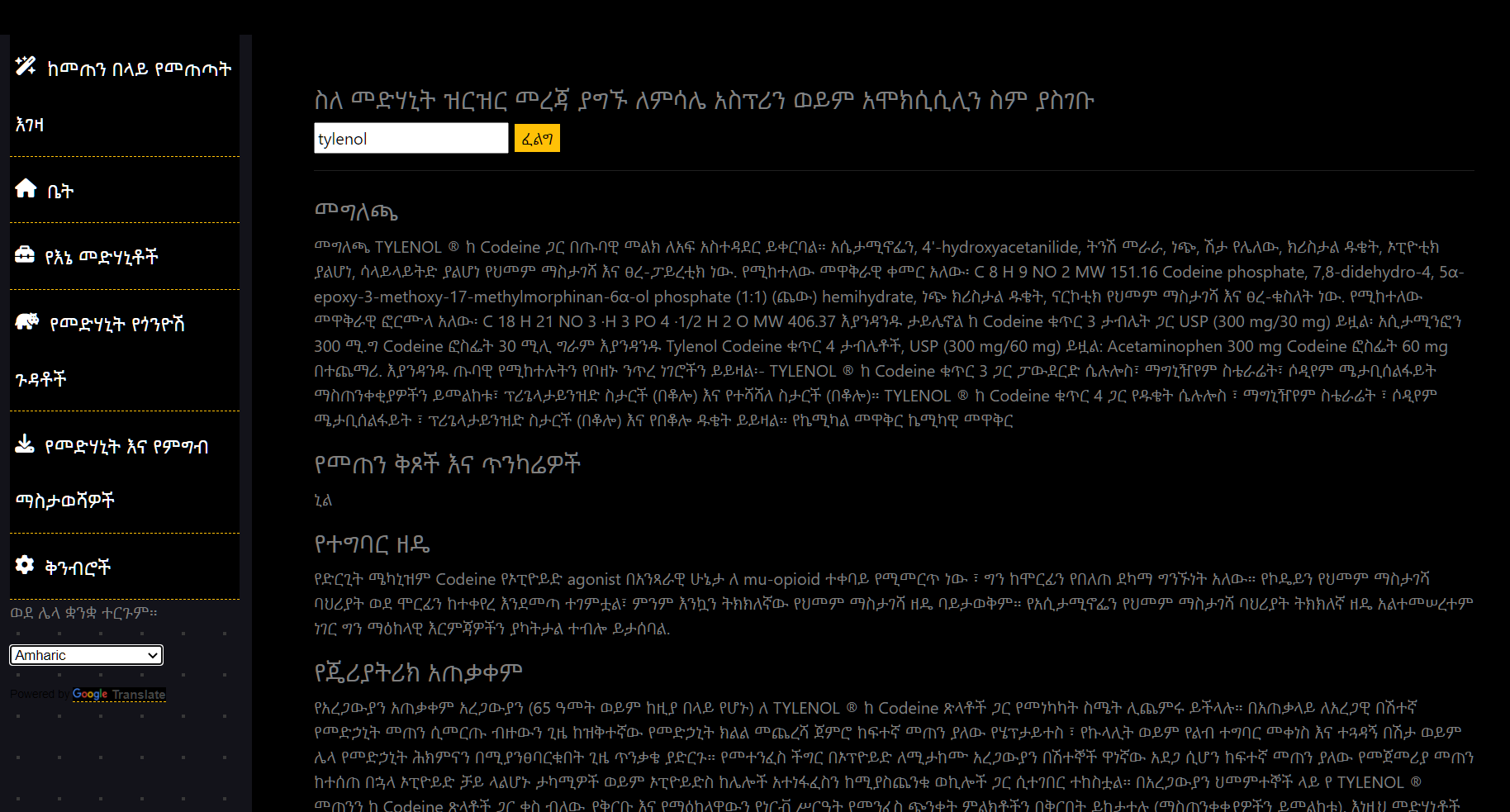Image resolution: width=1510 pixels, height=812 pixels.
Task: Click the የመጠን ቅጾች እና ጥንካሬዎች heading
Action: coord(448,464)
